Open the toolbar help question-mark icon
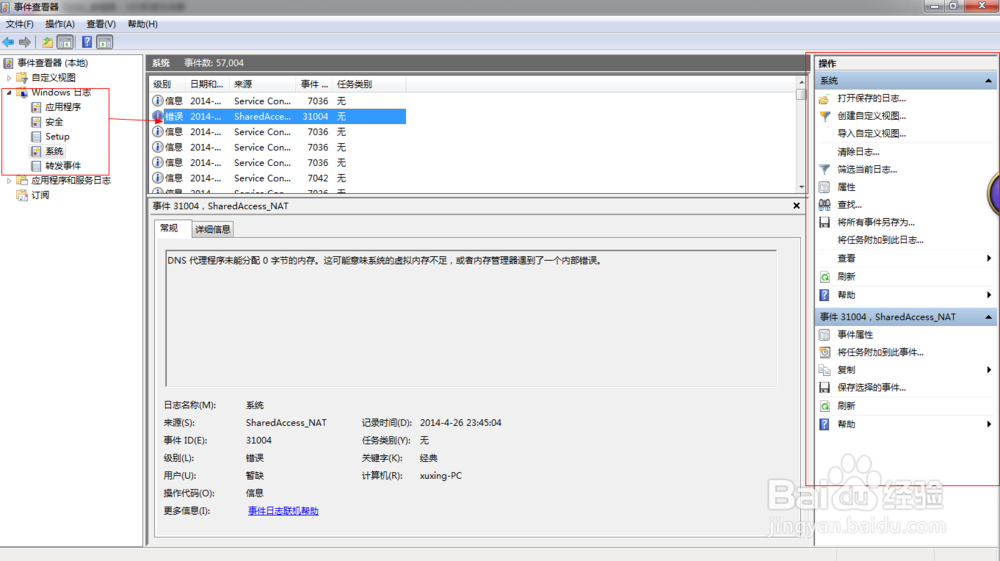 (87, 42)
